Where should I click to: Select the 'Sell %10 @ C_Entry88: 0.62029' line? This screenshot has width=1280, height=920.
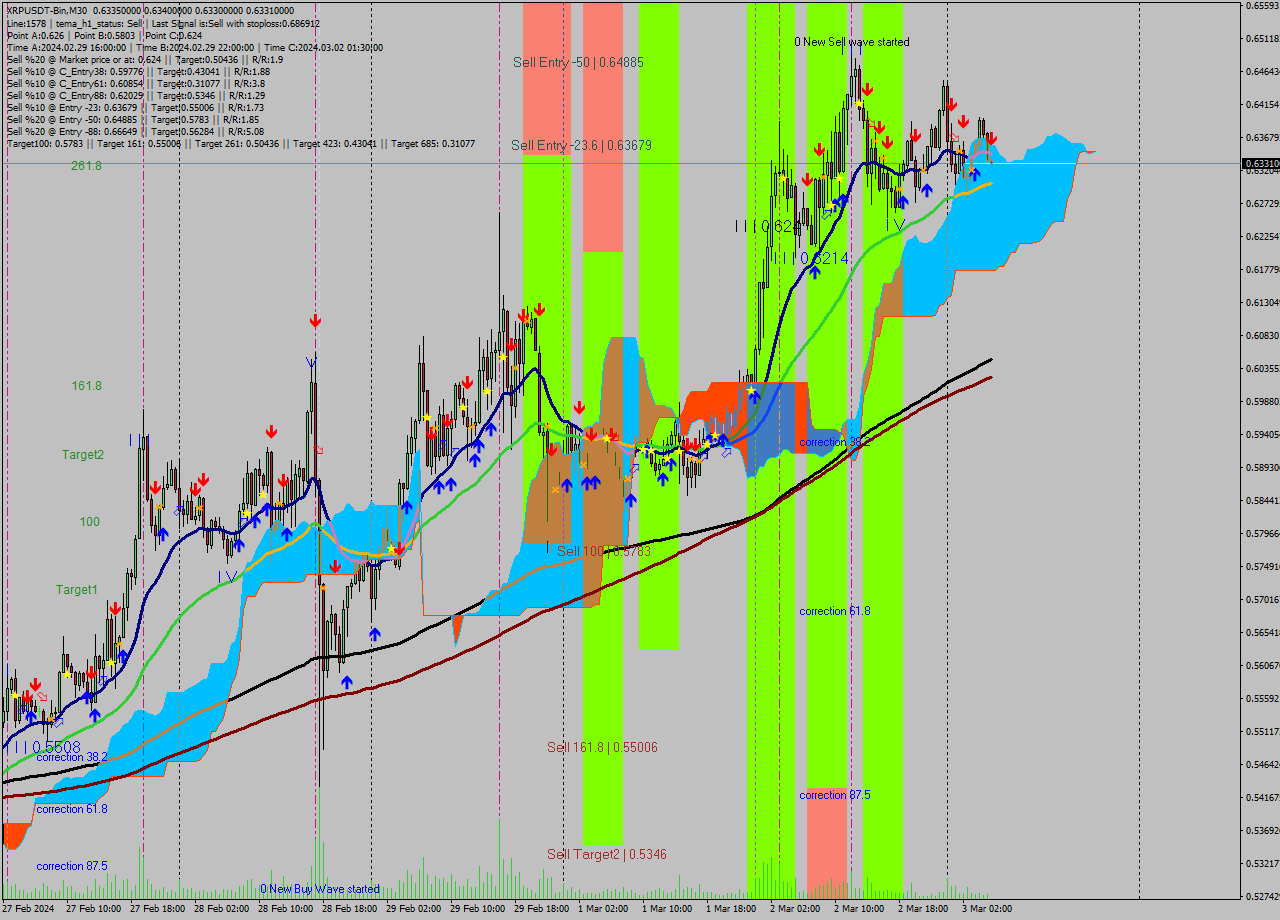pyautogui.click(x=136, y=95)
